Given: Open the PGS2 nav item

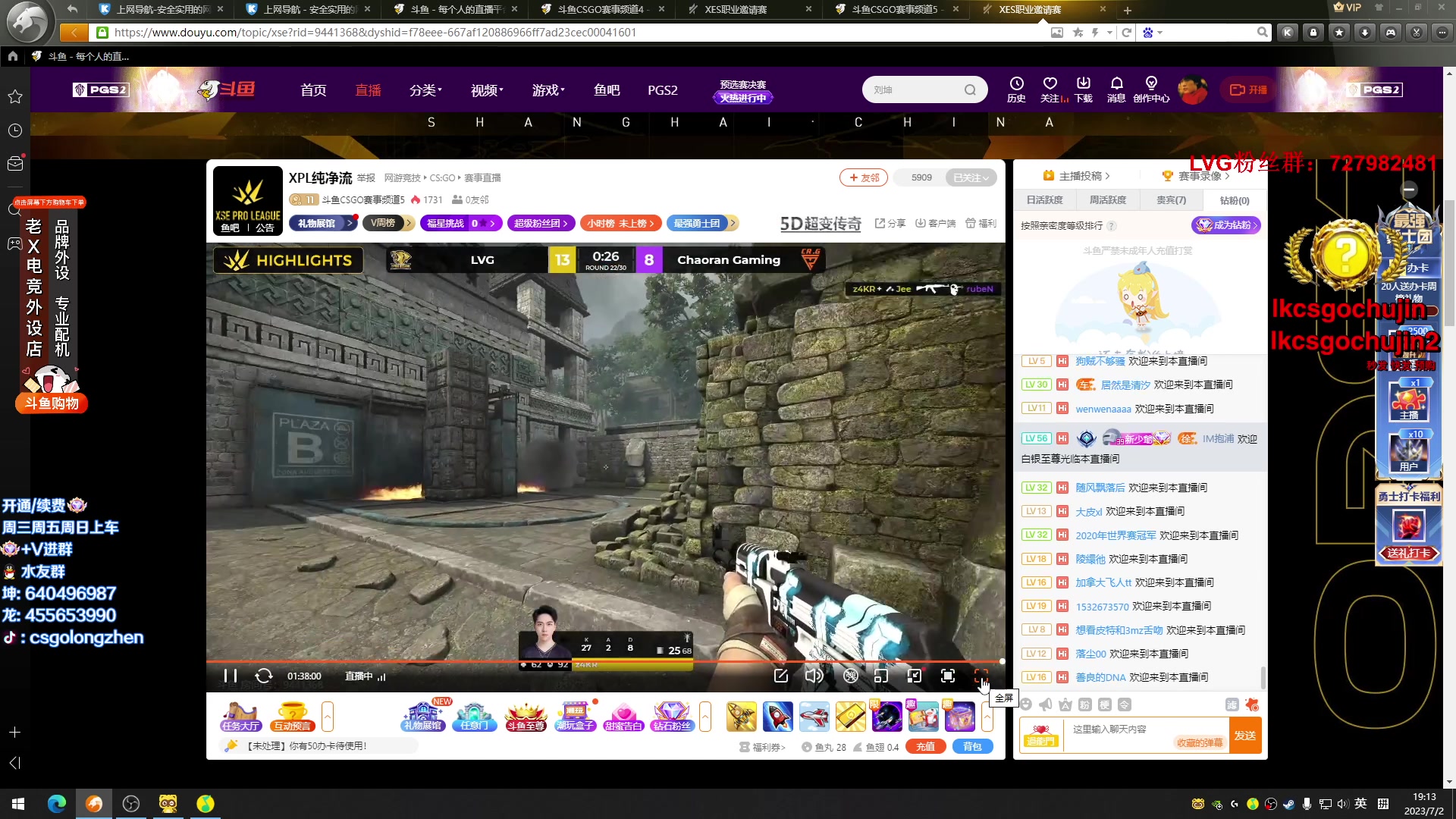Looking at the screenshot, I should point(663,90).
